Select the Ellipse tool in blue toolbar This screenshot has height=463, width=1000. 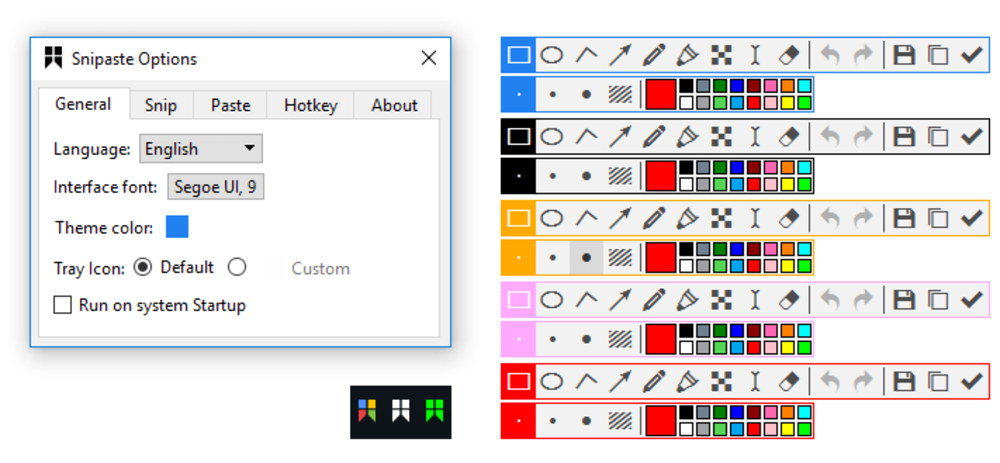(x=552, y=55)
